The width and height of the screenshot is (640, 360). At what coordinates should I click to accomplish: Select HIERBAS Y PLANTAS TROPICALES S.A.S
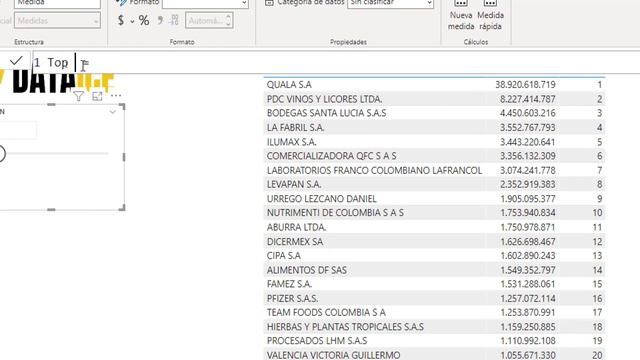(434, 327)
